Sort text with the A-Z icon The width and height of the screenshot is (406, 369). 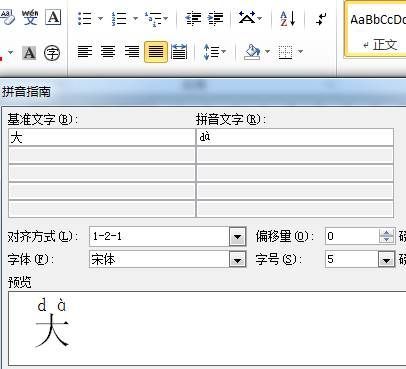(287, 19)
